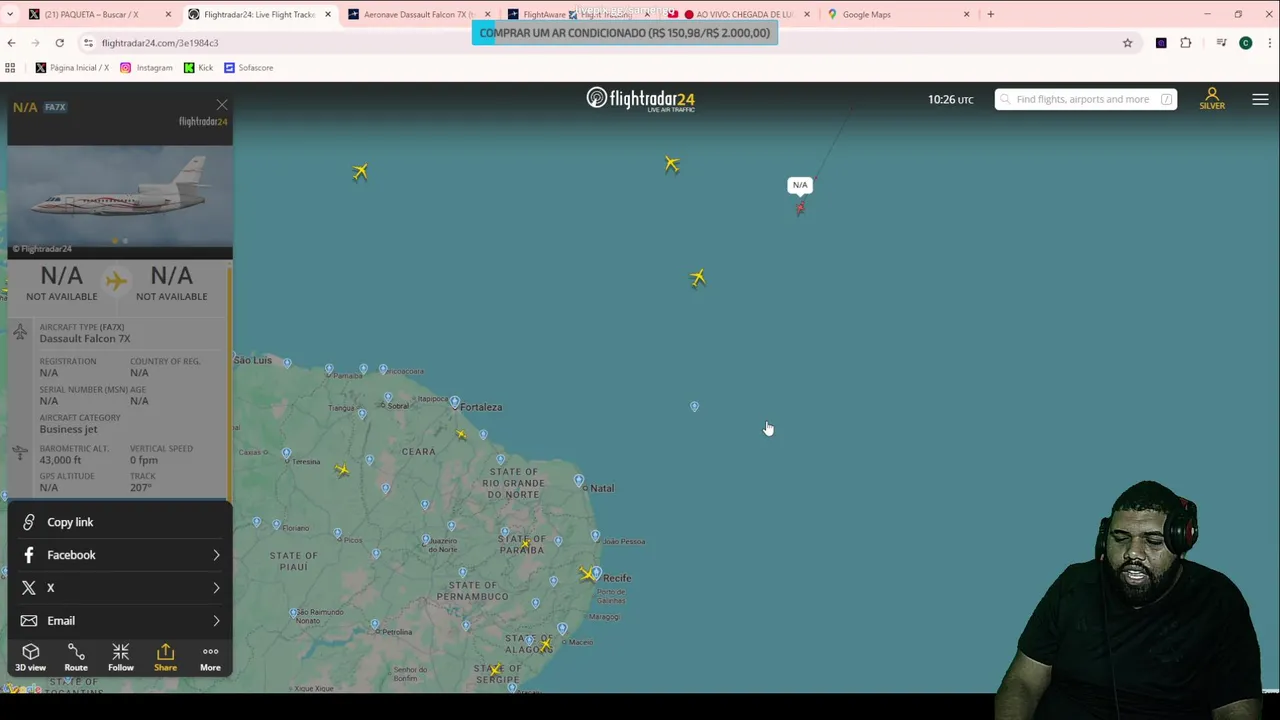Close the Falcon 7X aircraft info panel

(x=222, y=105)
